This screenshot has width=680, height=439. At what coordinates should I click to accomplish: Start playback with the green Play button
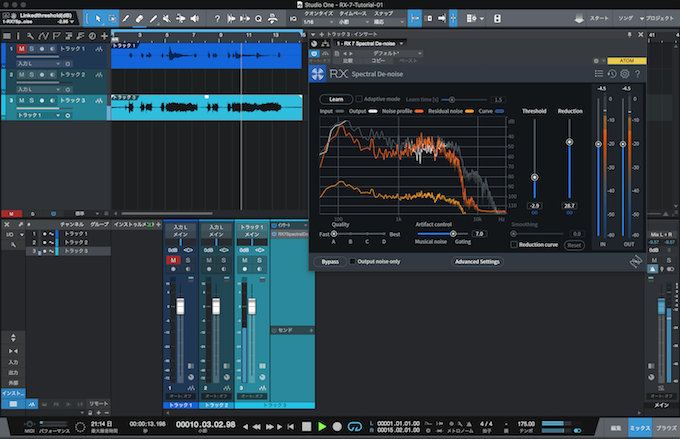(x=322, y=427)
